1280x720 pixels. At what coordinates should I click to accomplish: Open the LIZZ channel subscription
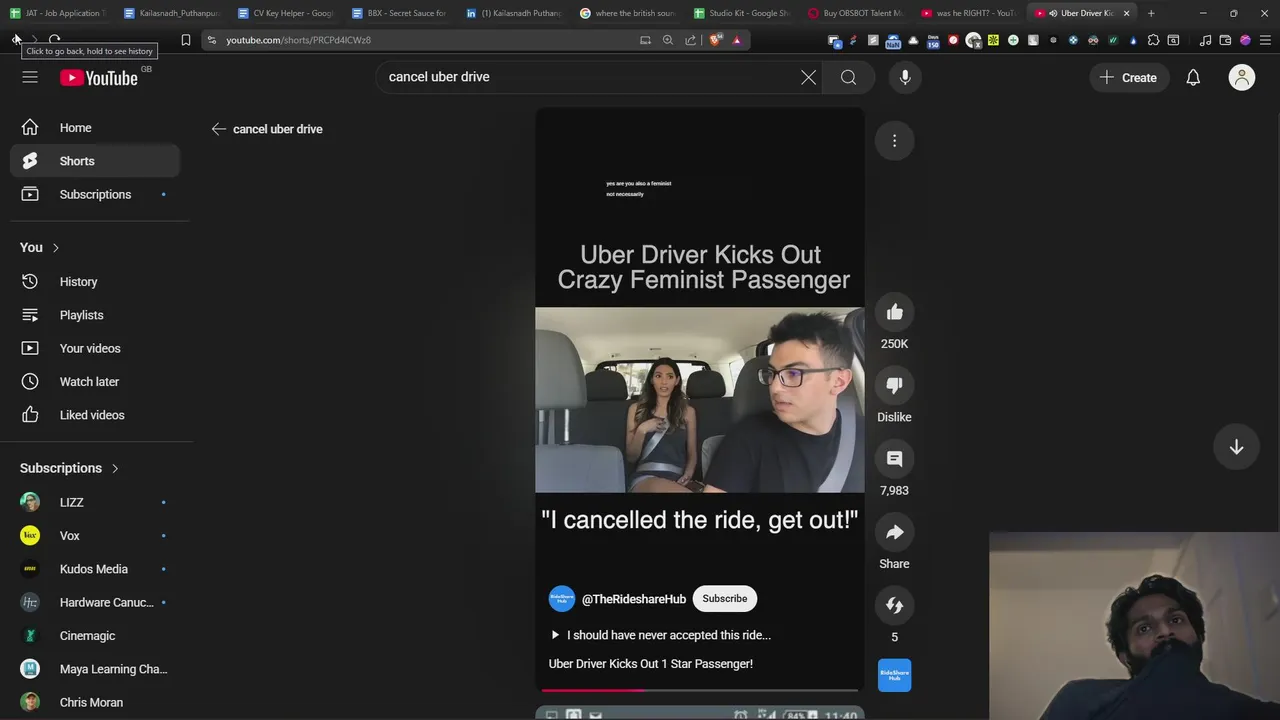coord(95,502)
